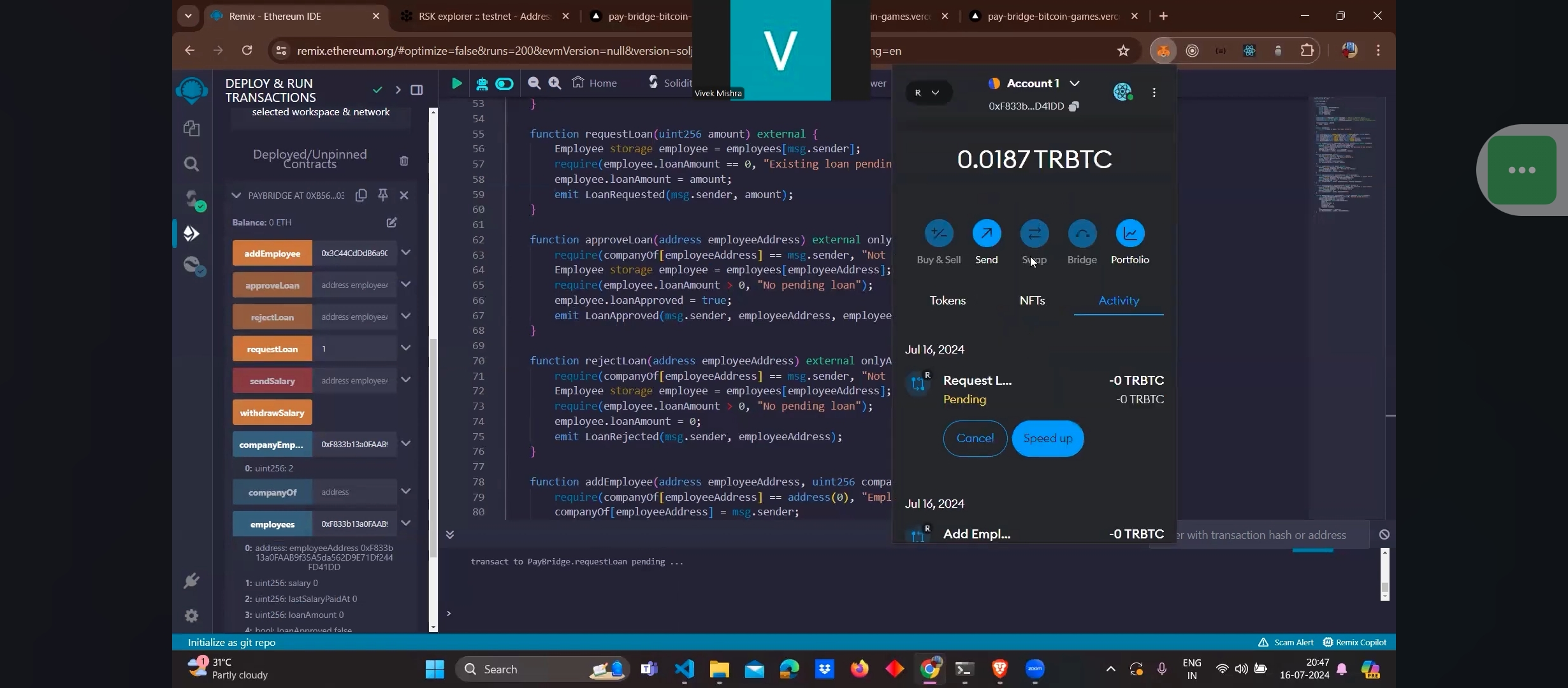The width and height of the screenshot is (1568, 688).
Task: Clear deployed contracts with the trash icon
Action: click(x=403, y=161)
